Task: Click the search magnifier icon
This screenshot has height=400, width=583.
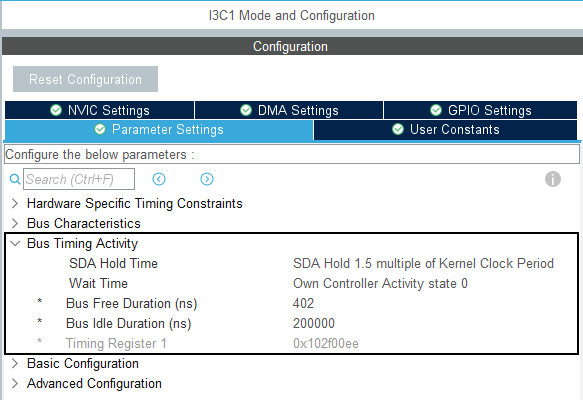Action: (x=15, y=180)
